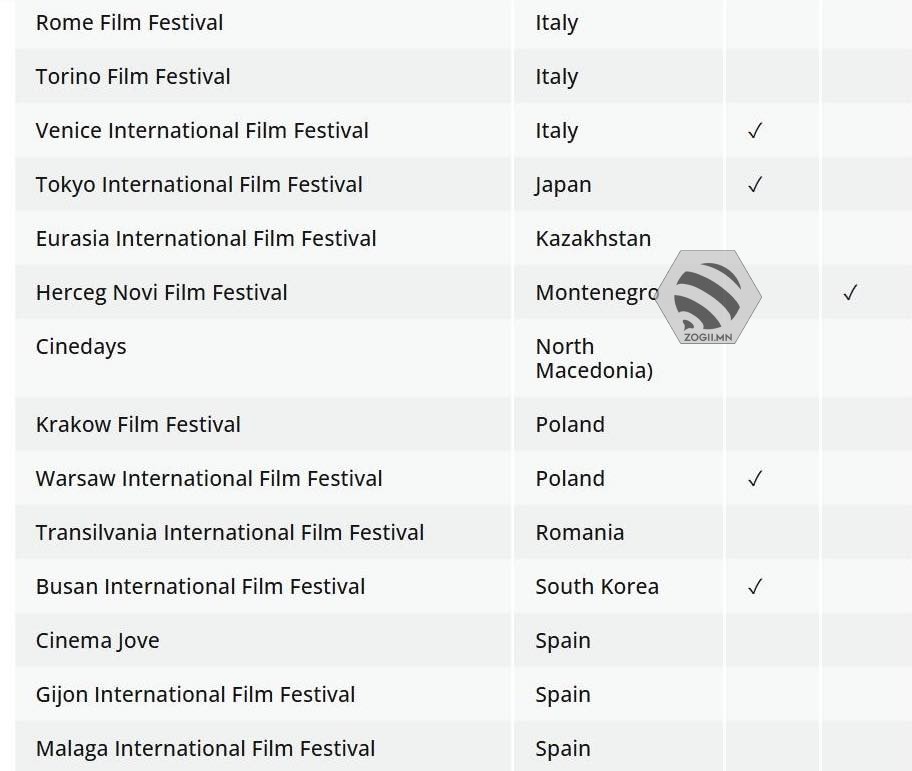Select the Cinedays festival entry

point(81,347)
